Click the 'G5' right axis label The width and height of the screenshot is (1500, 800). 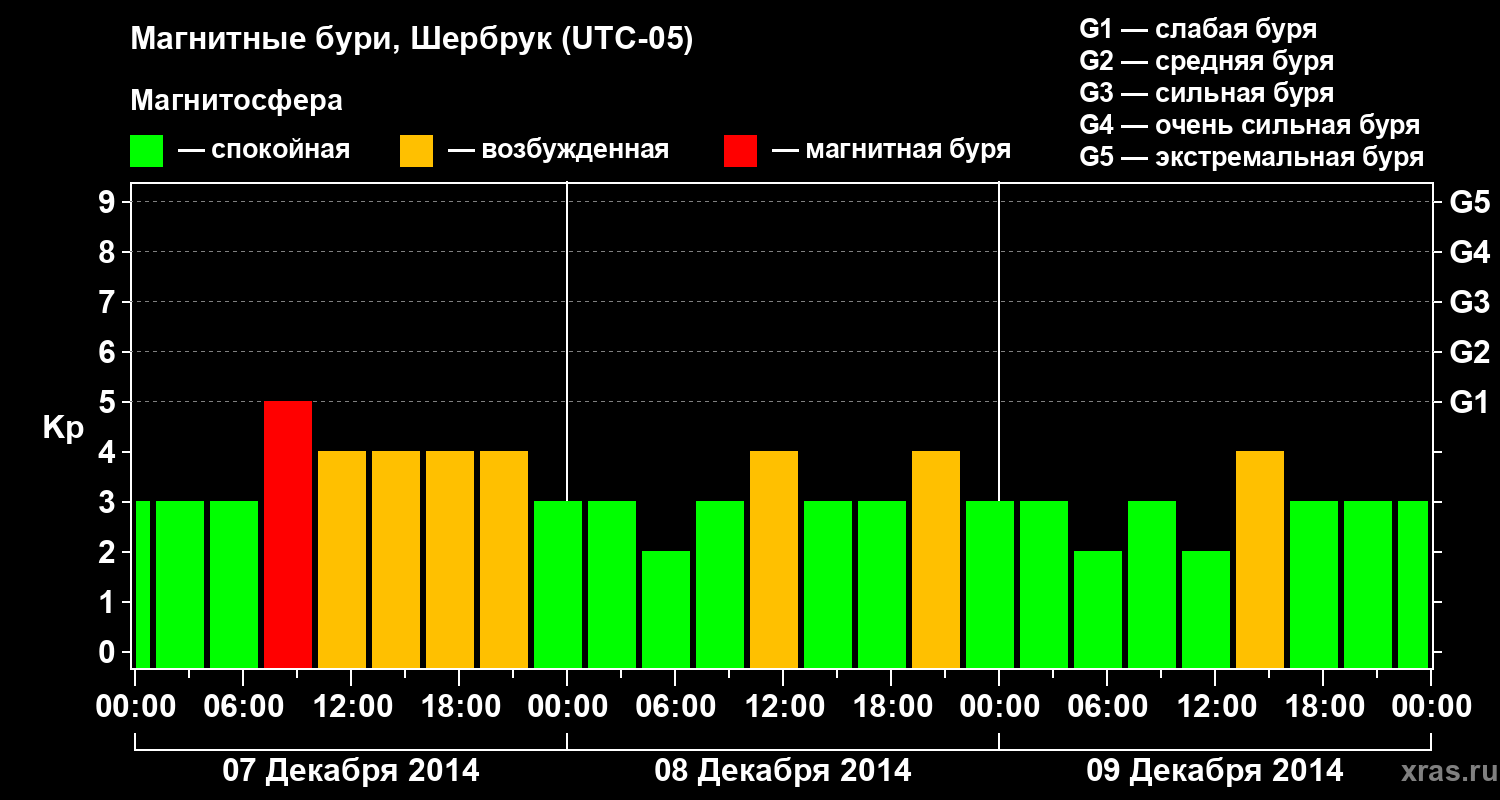coord(1469,202)
